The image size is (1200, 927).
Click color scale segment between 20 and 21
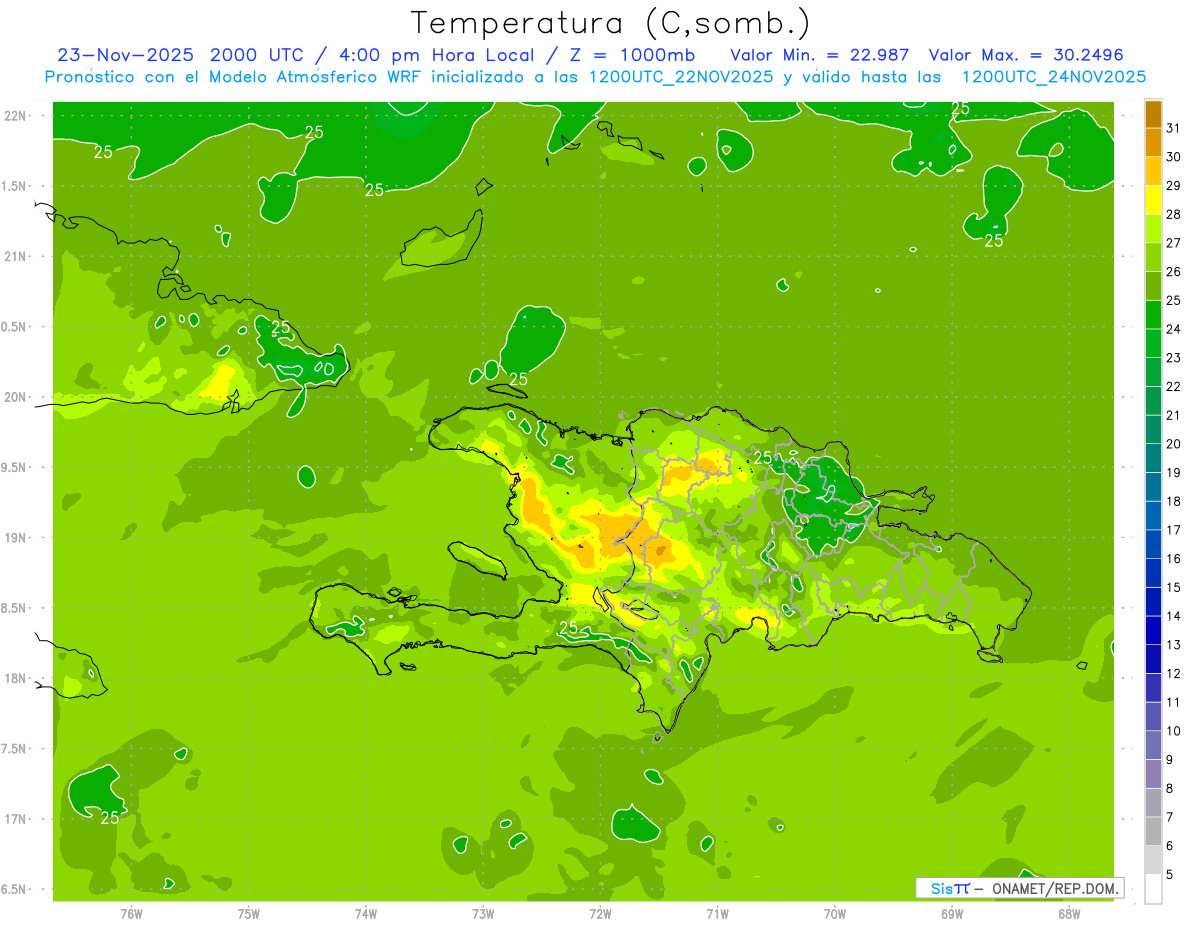click(1153, 430)
